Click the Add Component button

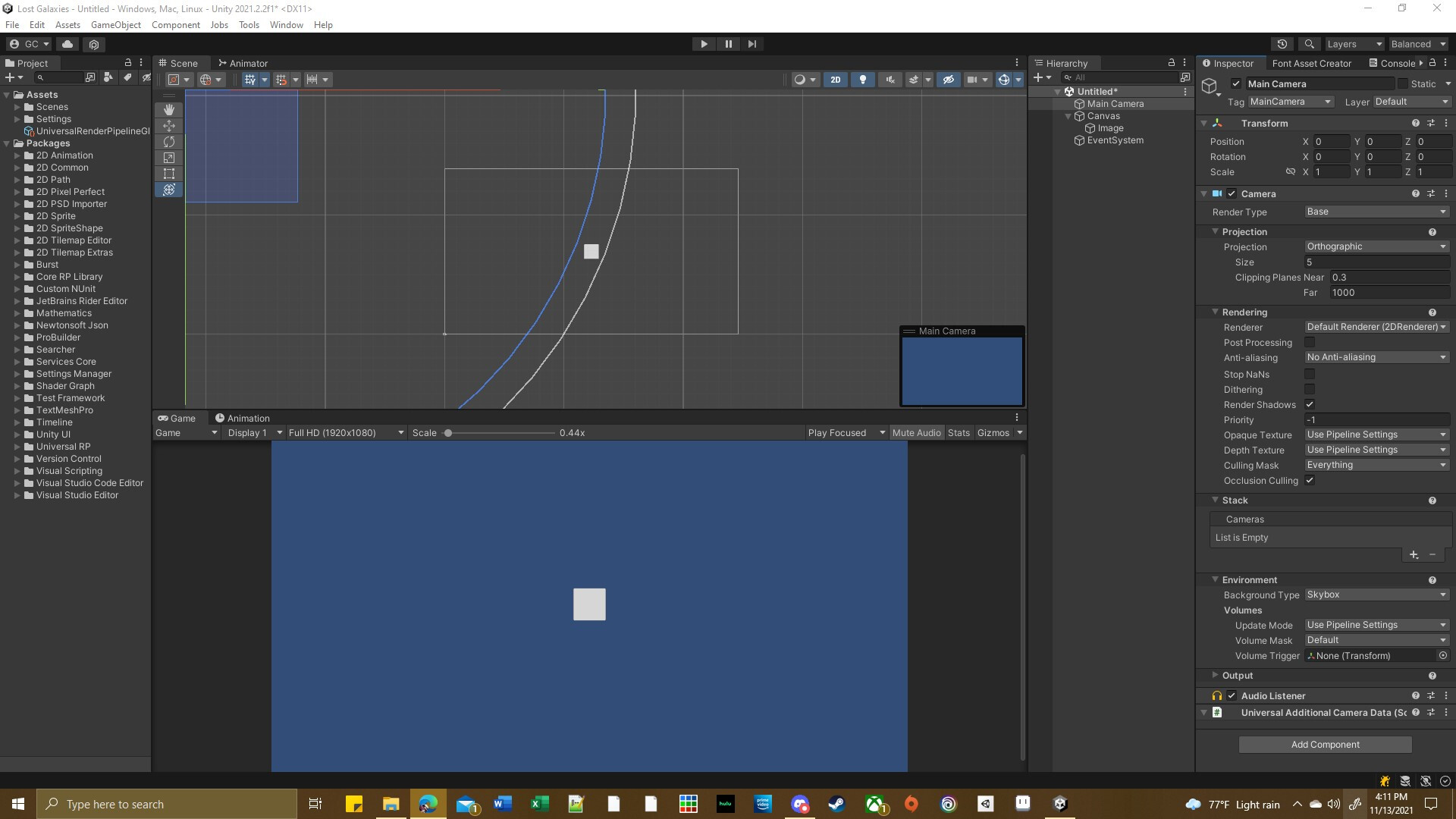click(1325, 745)
